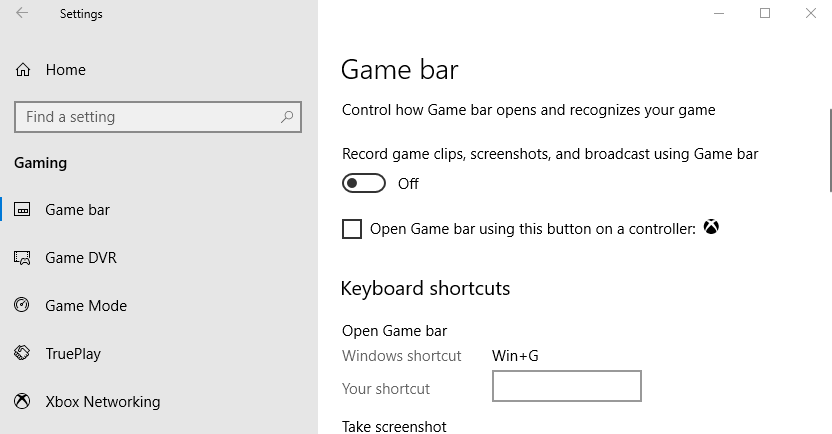Click the back arrow in Settings
Screen dimensions: 832x434
click(22, 14)
